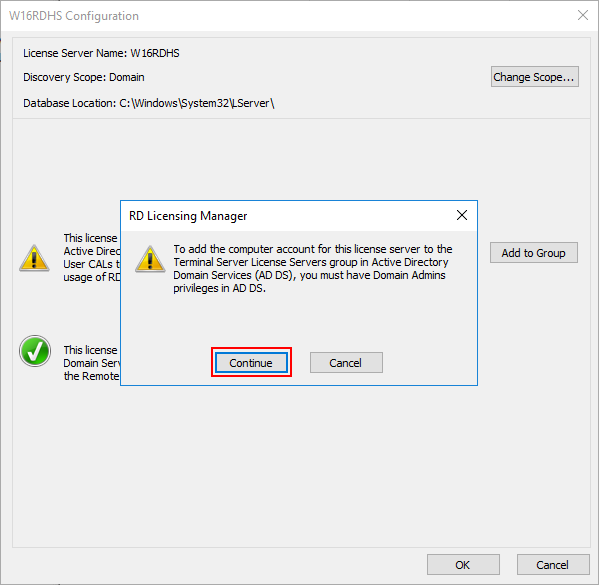Confirm with the OK button
Image resolution: width=599 pixels, height=585 pixels.
pyautogui.click(x=463, y=564)
